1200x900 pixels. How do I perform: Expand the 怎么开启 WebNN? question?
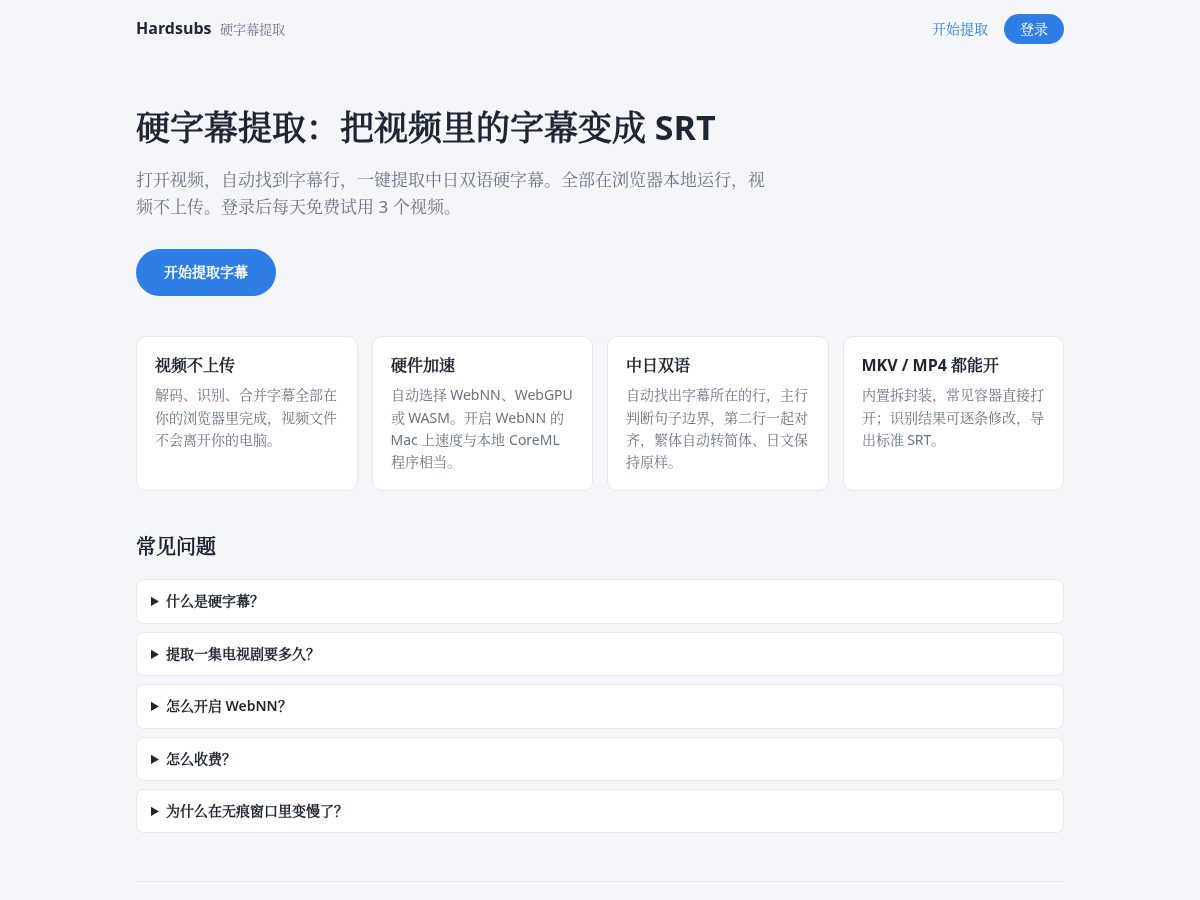600,706
